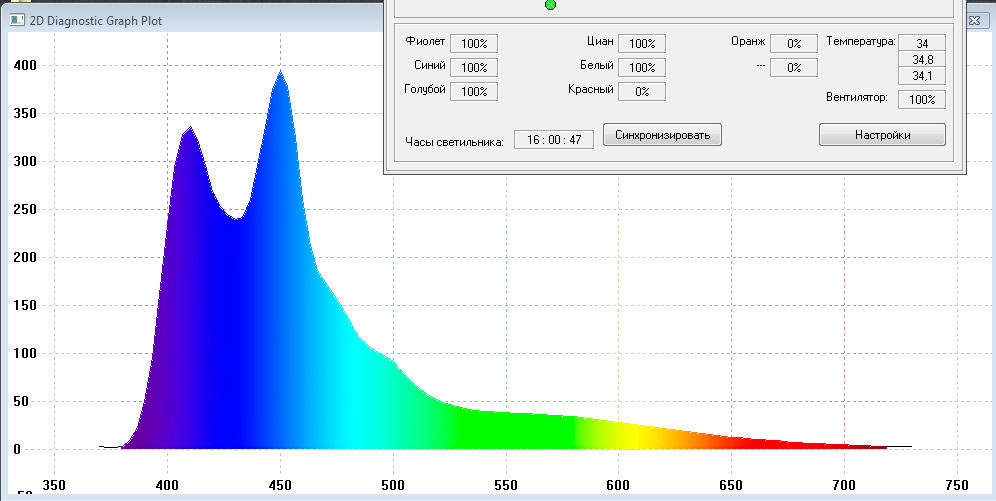This screenshot has height=501, width=996.
Task: Click the Вентилятор 100% field
Action: tap(922, 100)
